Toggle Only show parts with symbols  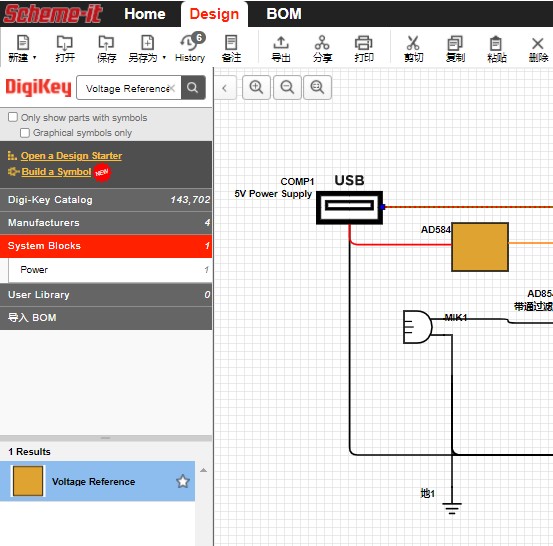[13, 117]
